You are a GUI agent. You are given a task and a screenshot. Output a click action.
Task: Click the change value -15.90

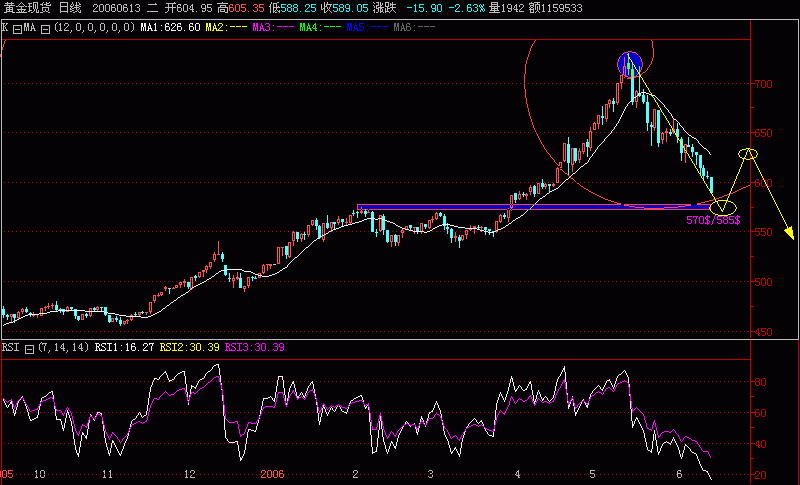click(x=424, y=8)
